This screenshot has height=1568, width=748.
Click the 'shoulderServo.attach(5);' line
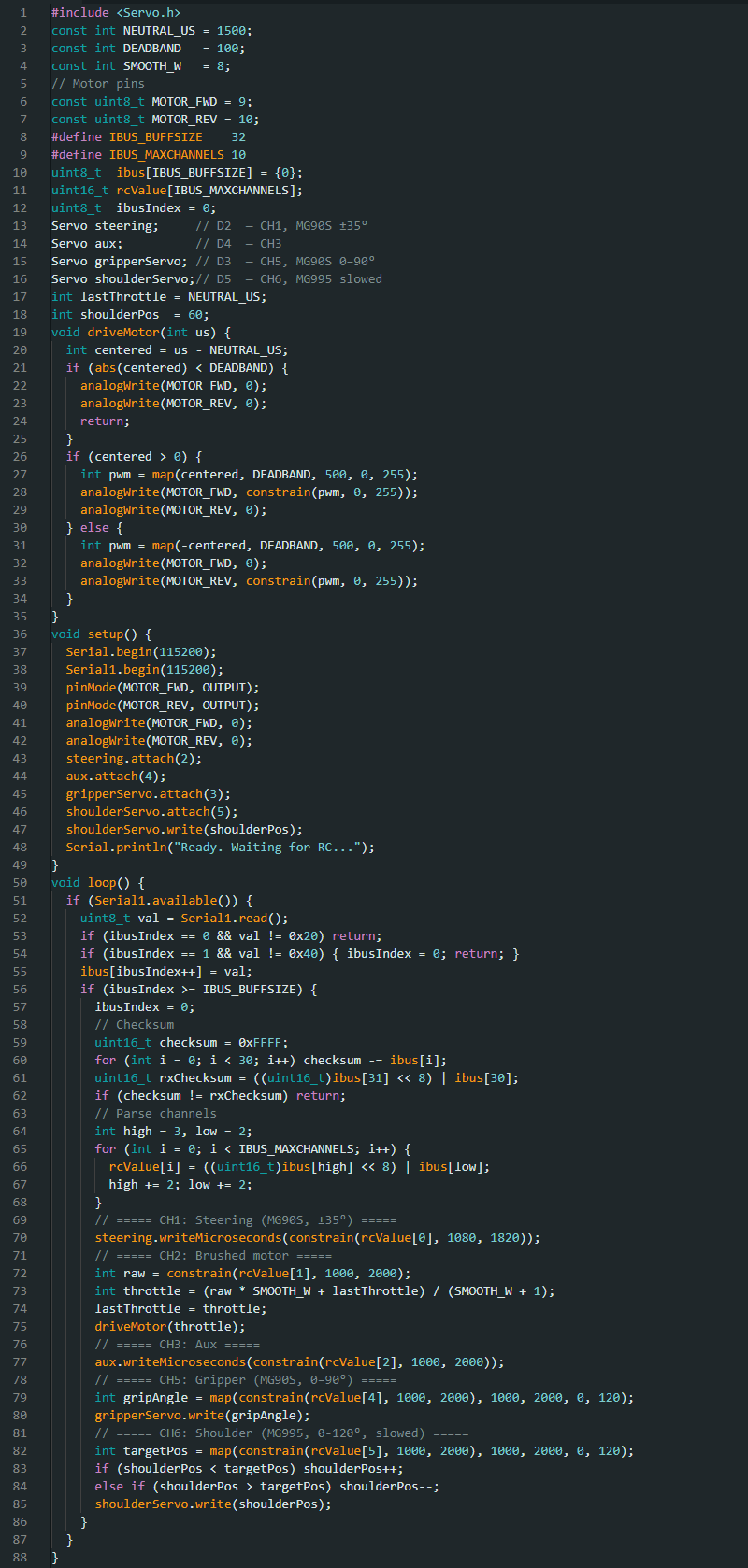click(x=151, y=812)
